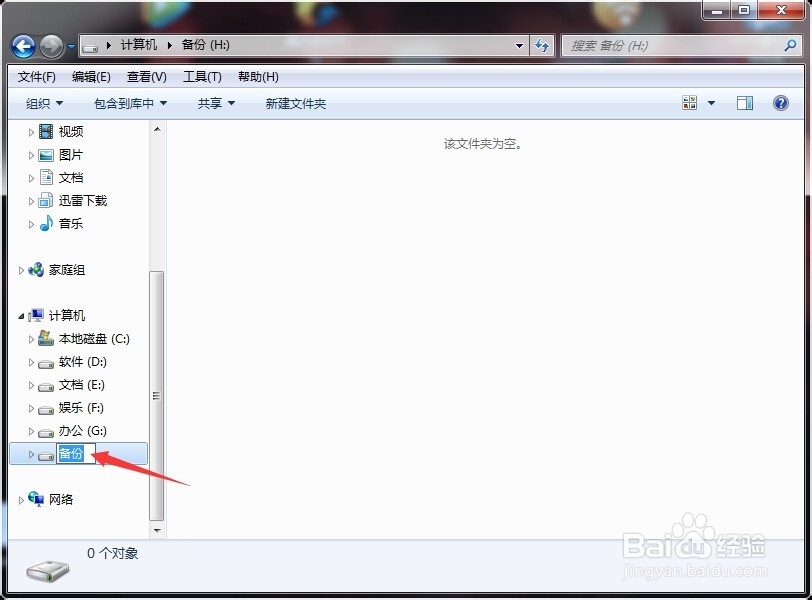Expand the 软件 (D:) drive node
The width and height of the screenshot is (812, 600).
click(32, 361)
